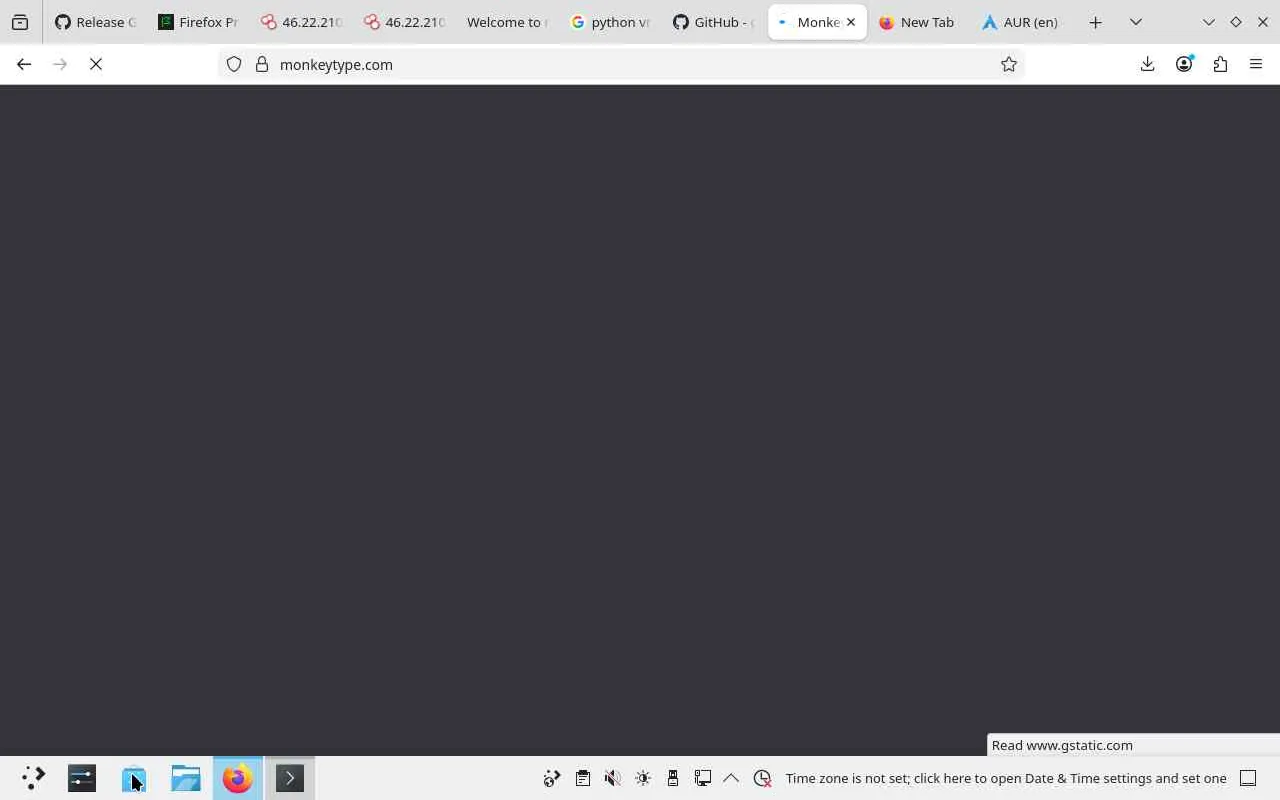The width and height of the screenshot is (1280, 800).
Task: Switch to the Firefox Pr tab
Action: pyautogui.click(x=198, y=22)
